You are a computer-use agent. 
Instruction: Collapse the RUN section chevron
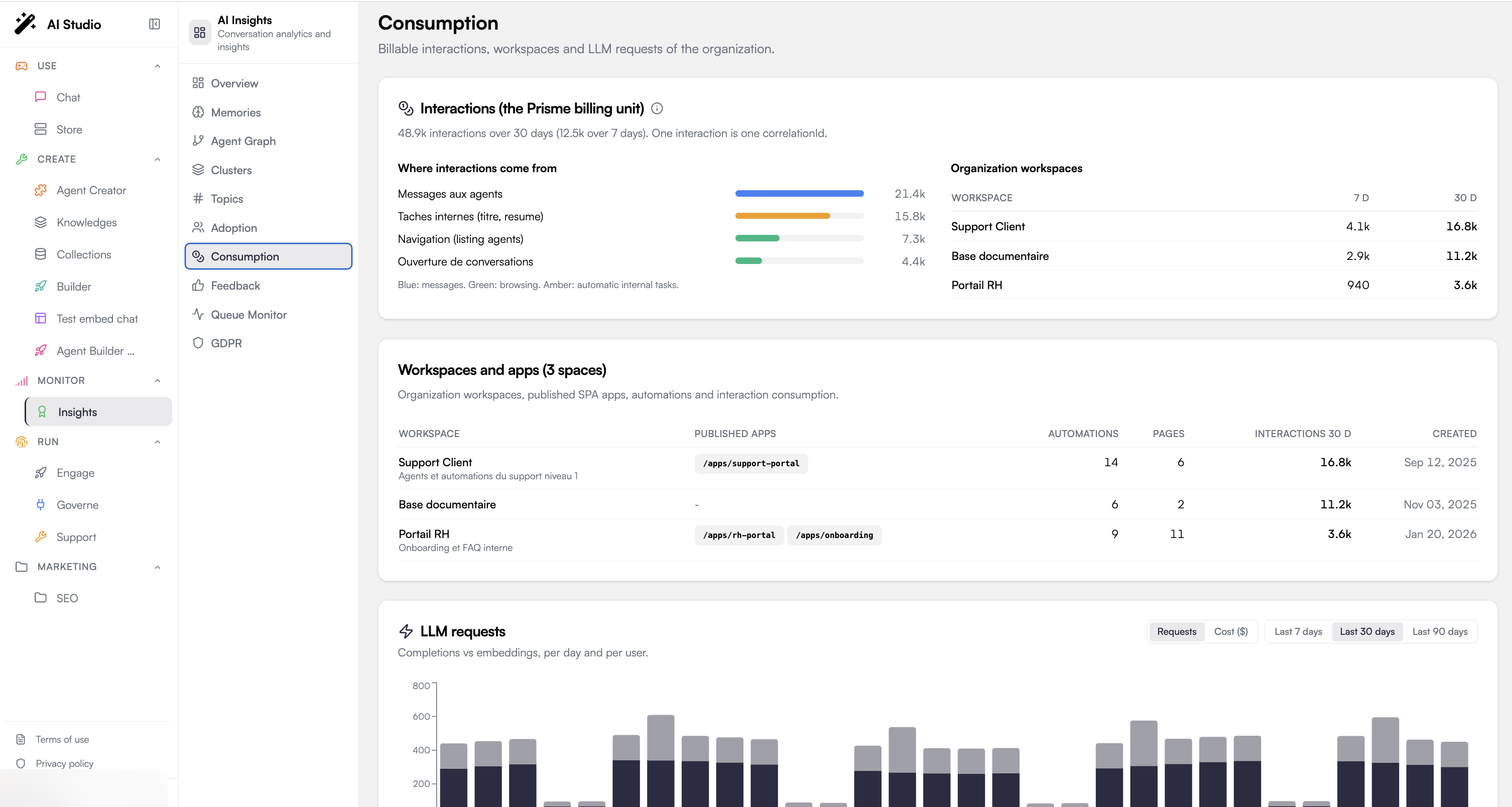(x=157, y=442)
